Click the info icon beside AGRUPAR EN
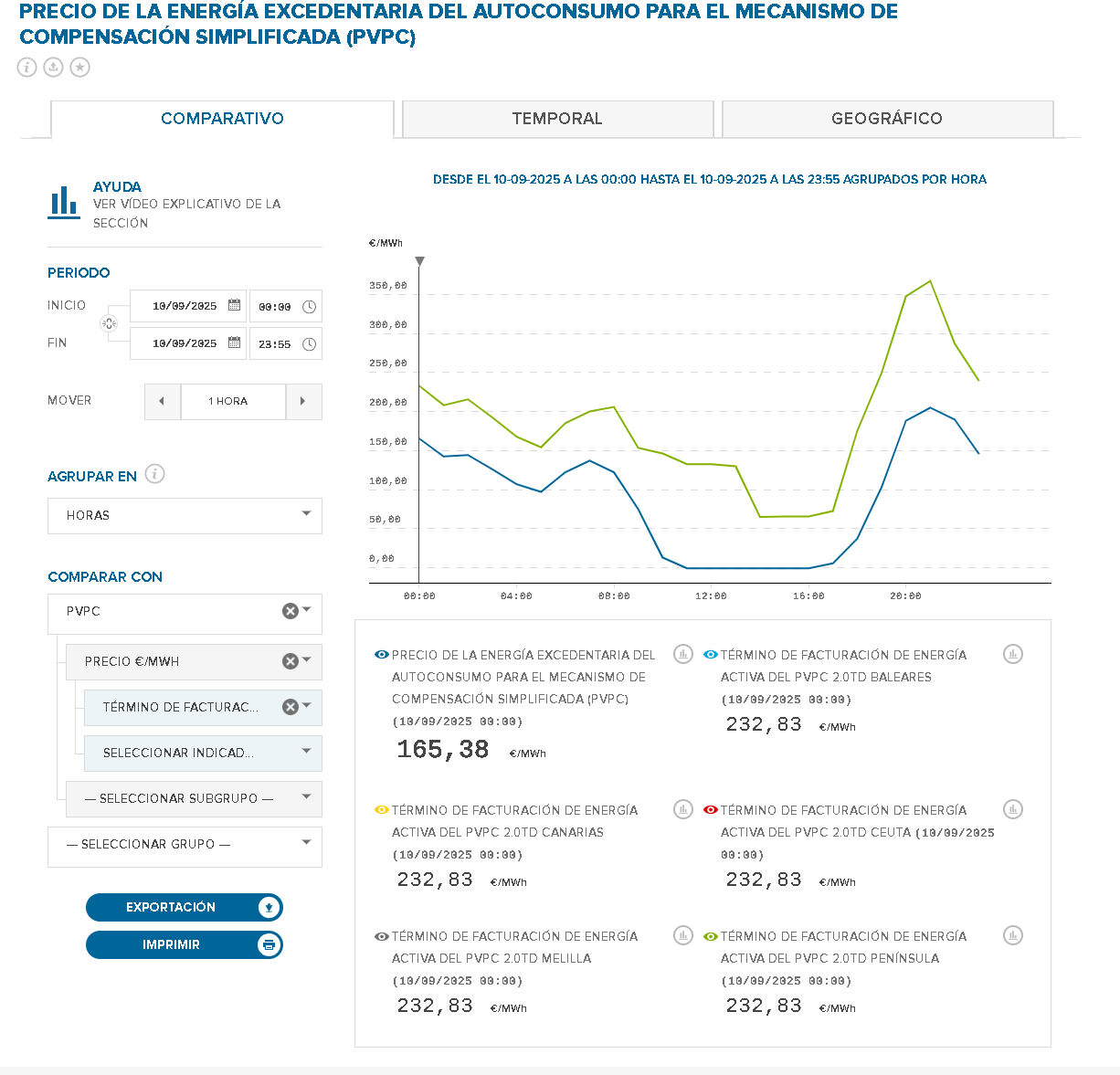The height and width of the screenshot is (1075, 1120). [155, 474]
